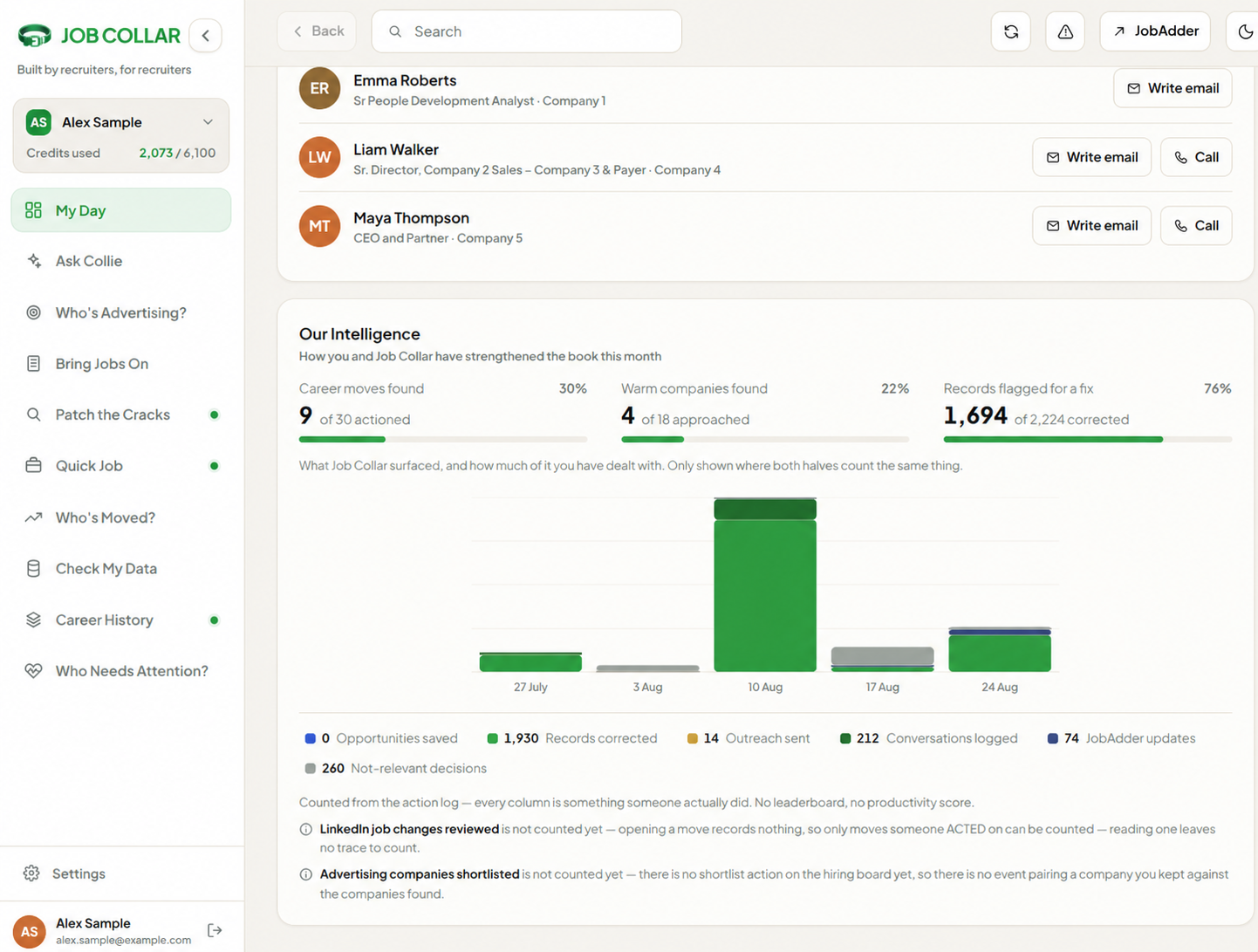Open Settings in the sidebar
1258x952 pixels.
point(121,873)
